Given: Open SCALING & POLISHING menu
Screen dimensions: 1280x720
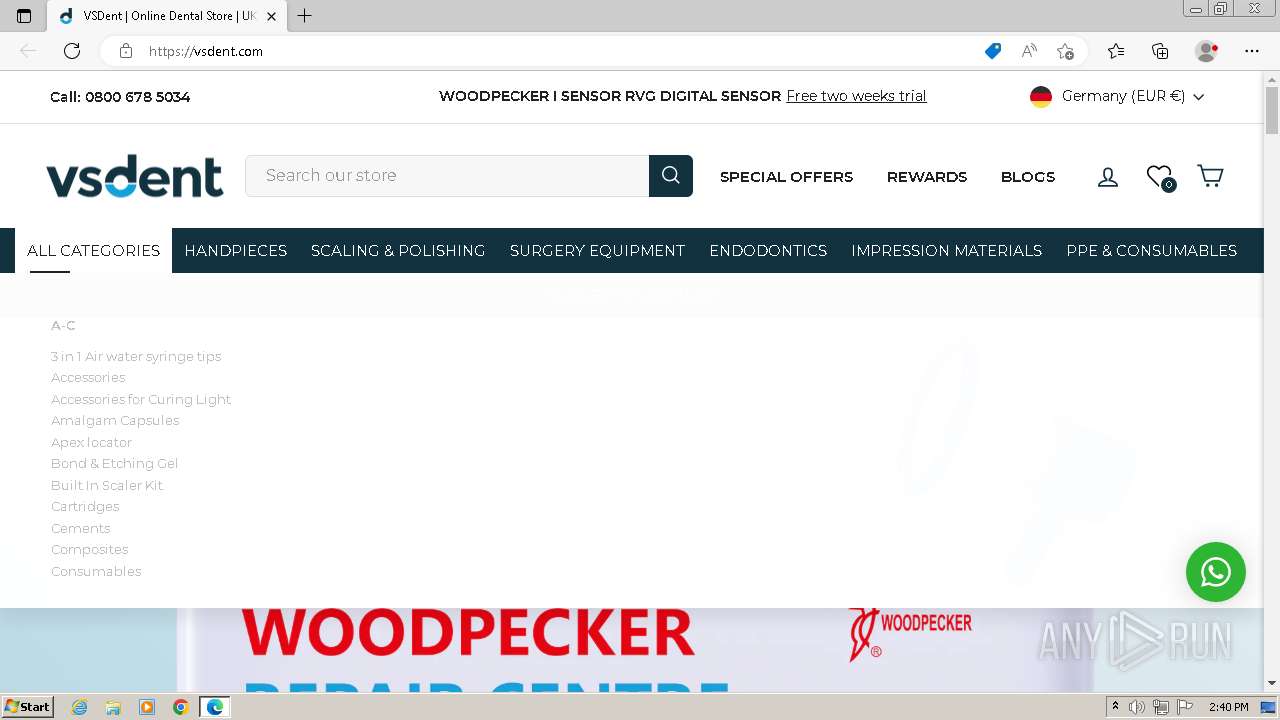Looking at the screenshot, I should tap(398, 251).
